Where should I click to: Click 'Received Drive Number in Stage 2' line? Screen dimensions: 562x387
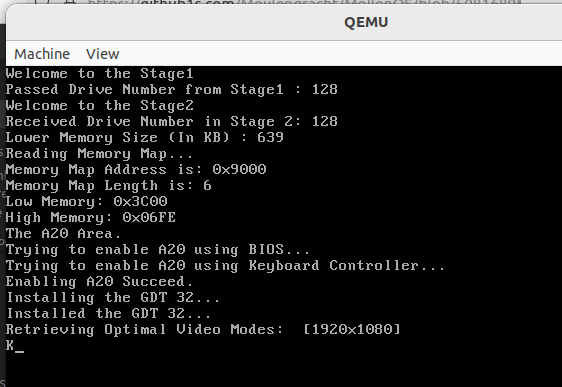tap(172, 121)
